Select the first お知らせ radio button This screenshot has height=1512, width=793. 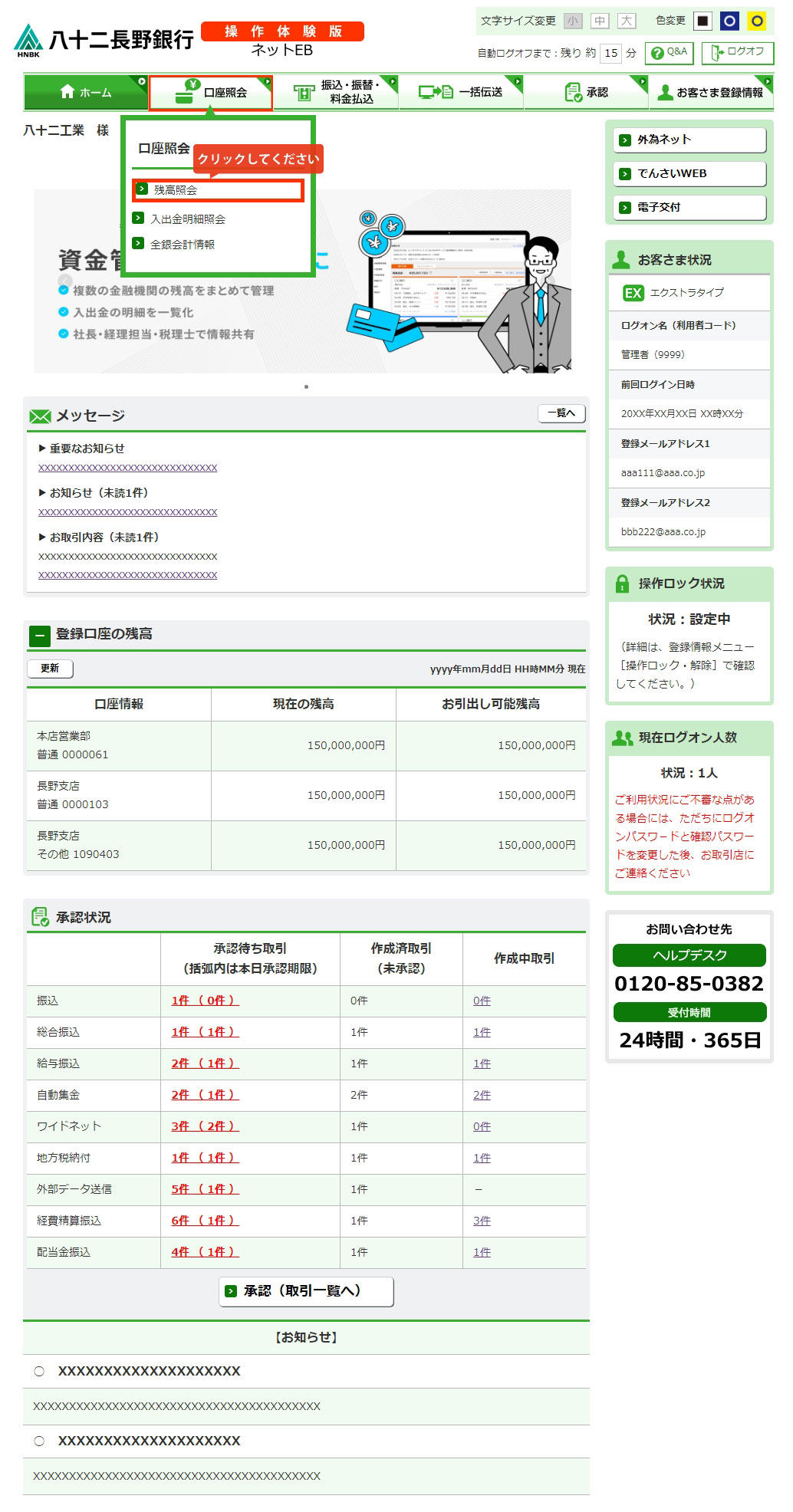tap(39, 1372)
